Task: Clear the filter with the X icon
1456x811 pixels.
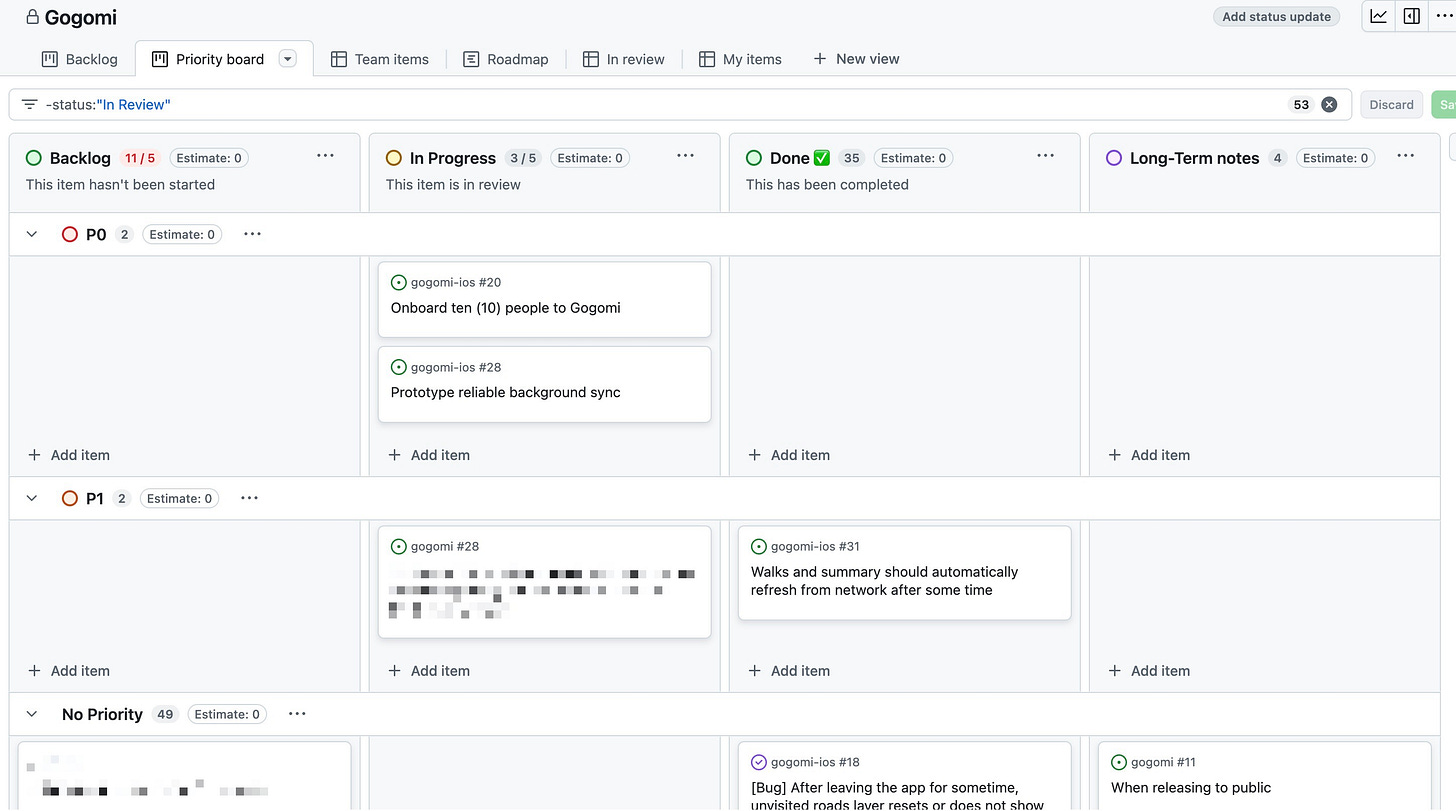Action: click(1329, 104)
